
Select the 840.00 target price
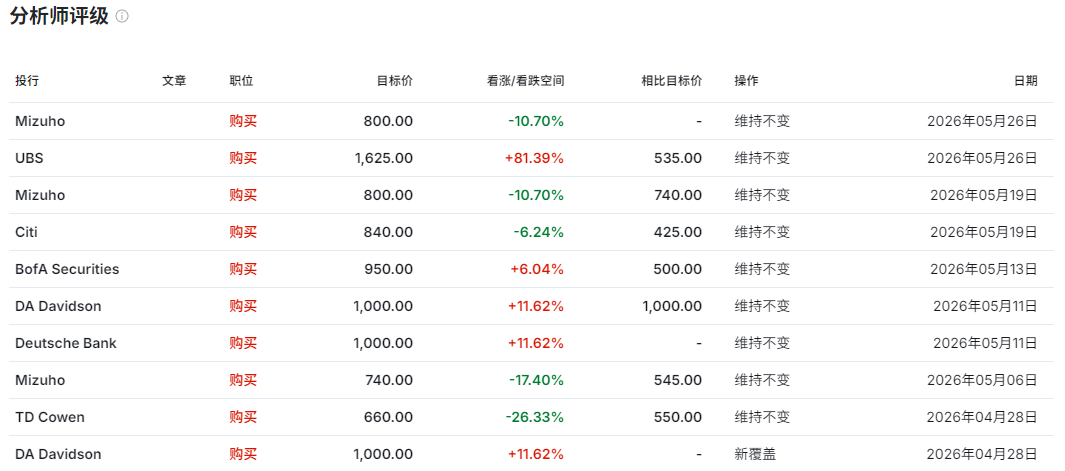[x=388, y=232]
